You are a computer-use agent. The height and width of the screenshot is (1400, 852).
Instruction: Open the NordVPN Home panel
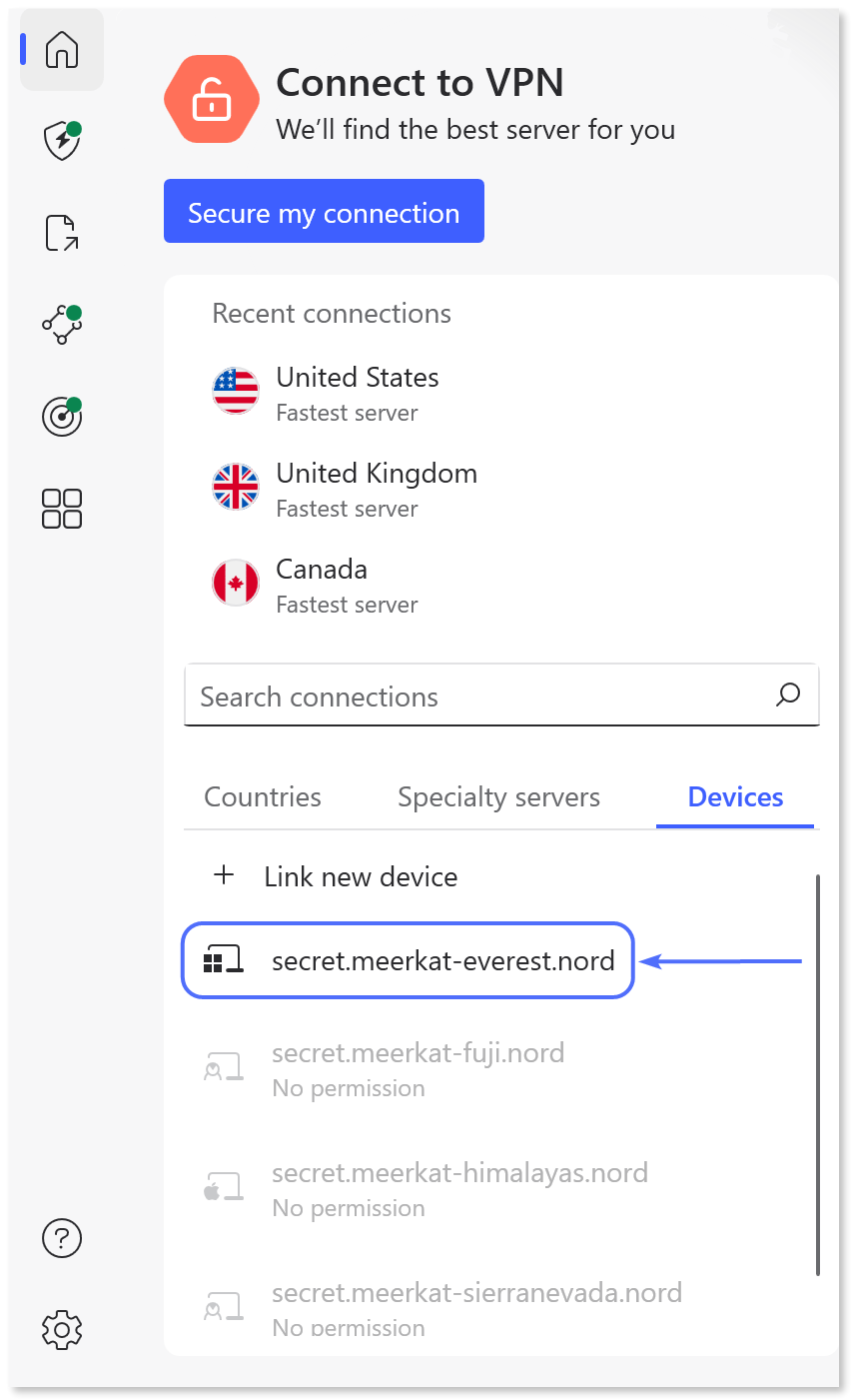click(x=61, y=50)
